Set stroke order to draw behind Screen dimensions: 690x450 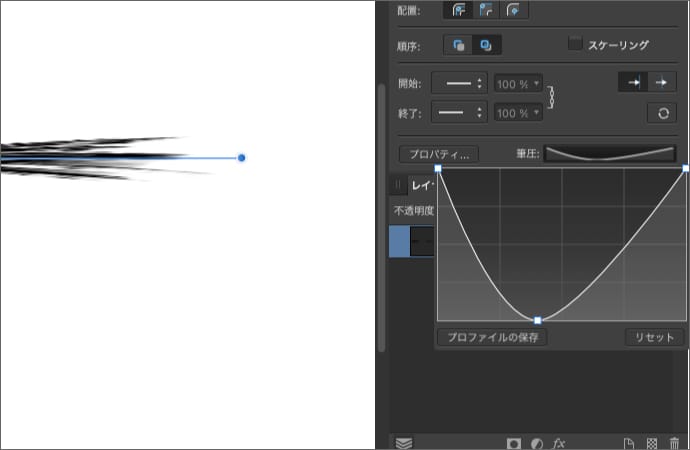(461, 45)
